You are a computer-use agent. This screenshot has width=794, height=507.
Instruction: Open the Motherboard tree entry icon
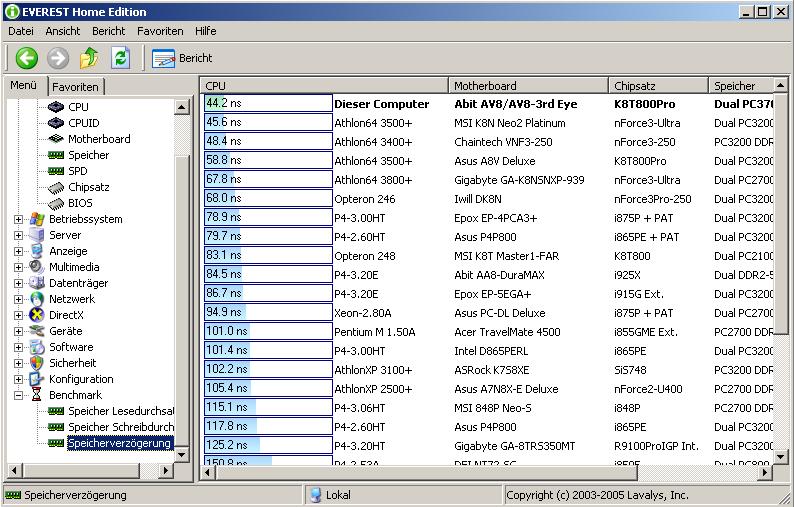(56, 139)
